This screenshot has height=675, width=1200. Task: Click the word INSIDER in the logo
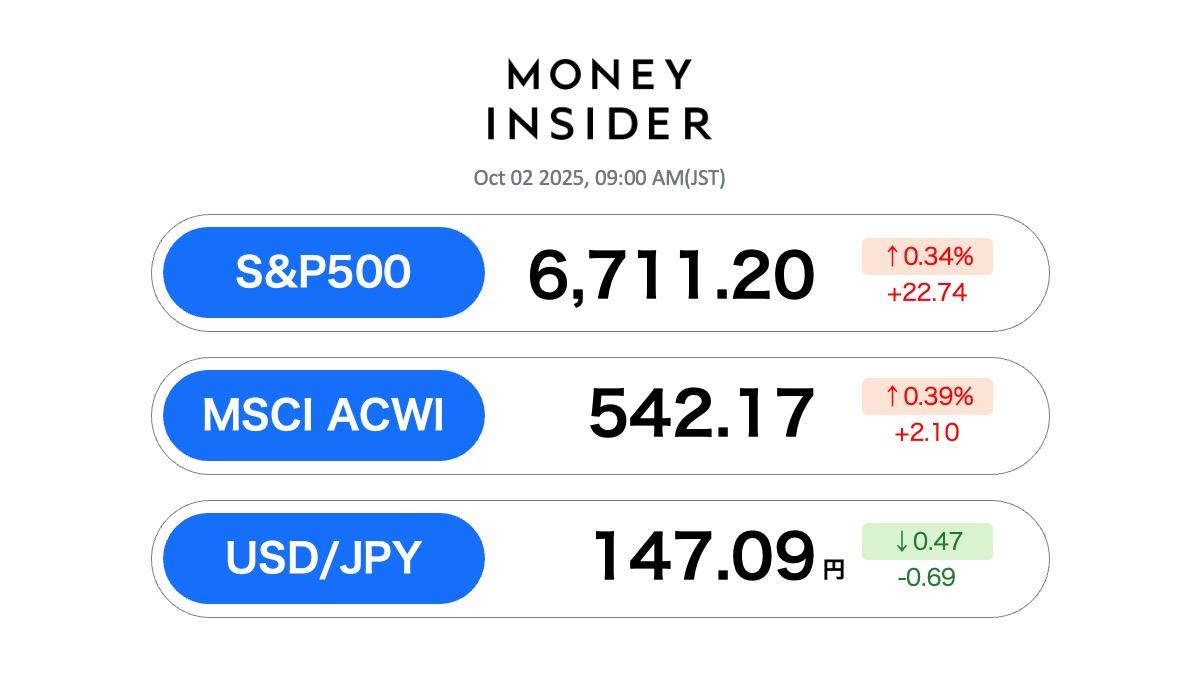point(599,123)
